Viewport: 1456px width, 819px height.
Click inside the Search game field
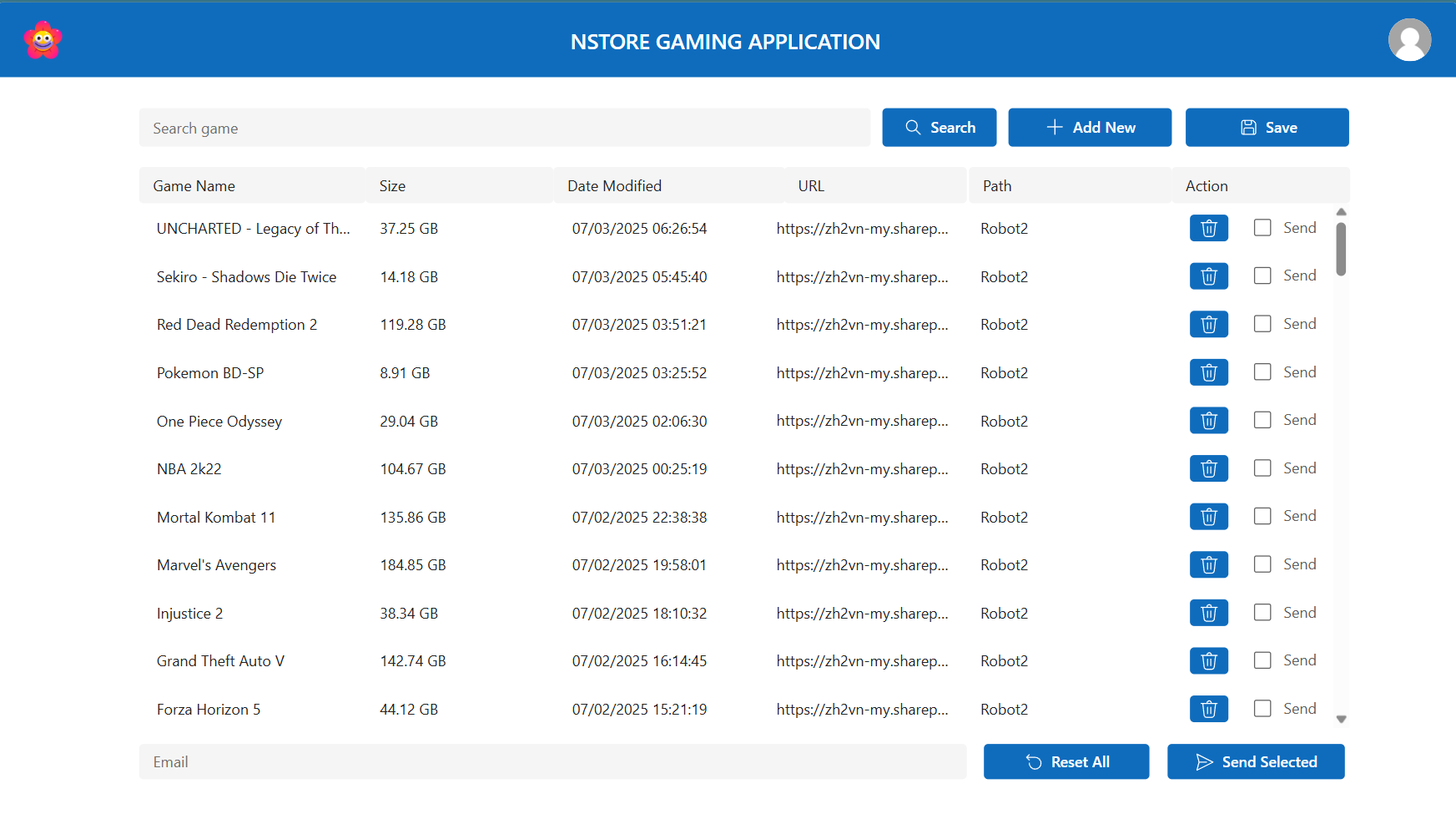(x=504, y=128)
